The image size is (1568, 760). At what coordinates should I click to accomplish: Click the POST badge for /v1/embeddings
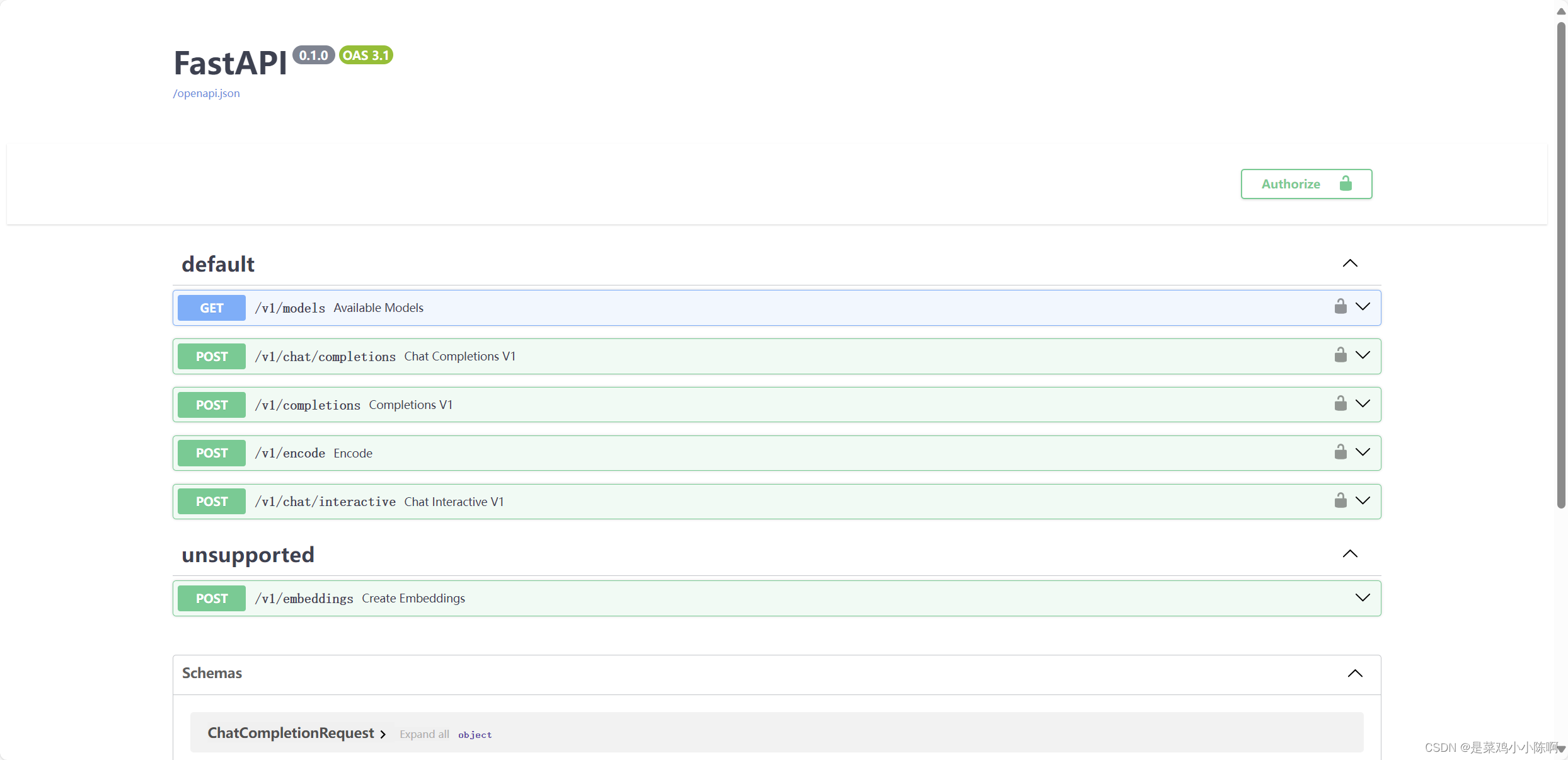(x=212, y=599)
